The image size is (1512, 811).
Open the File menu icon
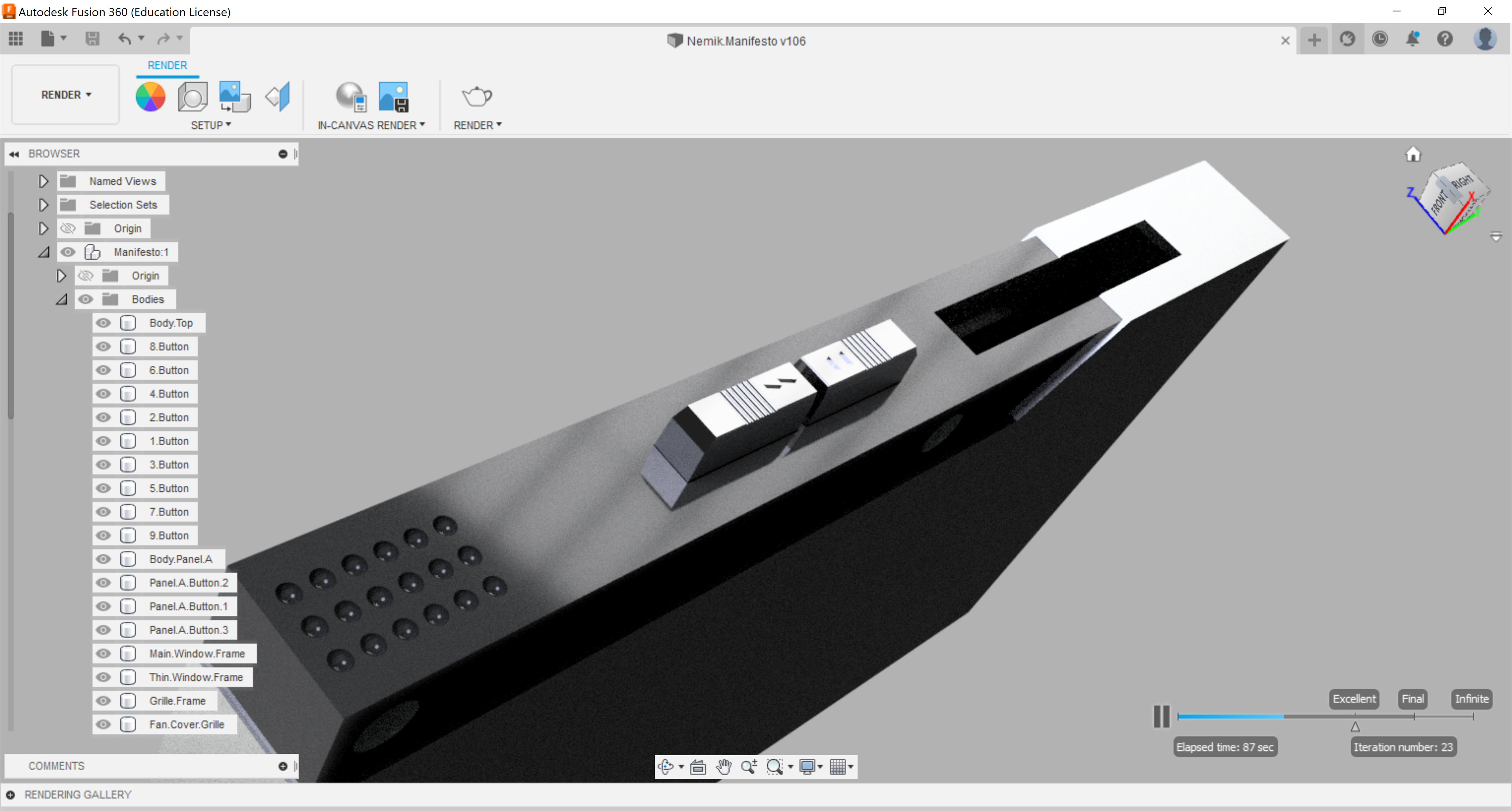[48, 39]
